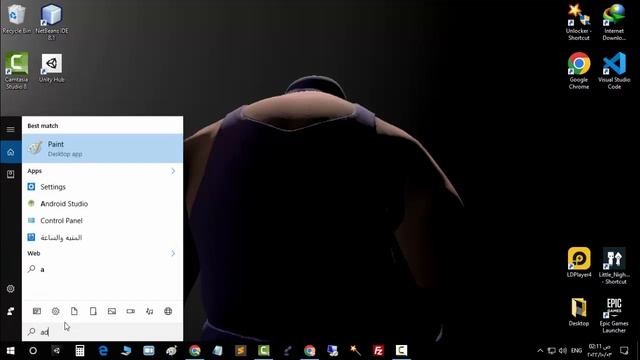
Task: Select the NetBeans IDE 8.1 desktop icon
Action: click(51, 22)
